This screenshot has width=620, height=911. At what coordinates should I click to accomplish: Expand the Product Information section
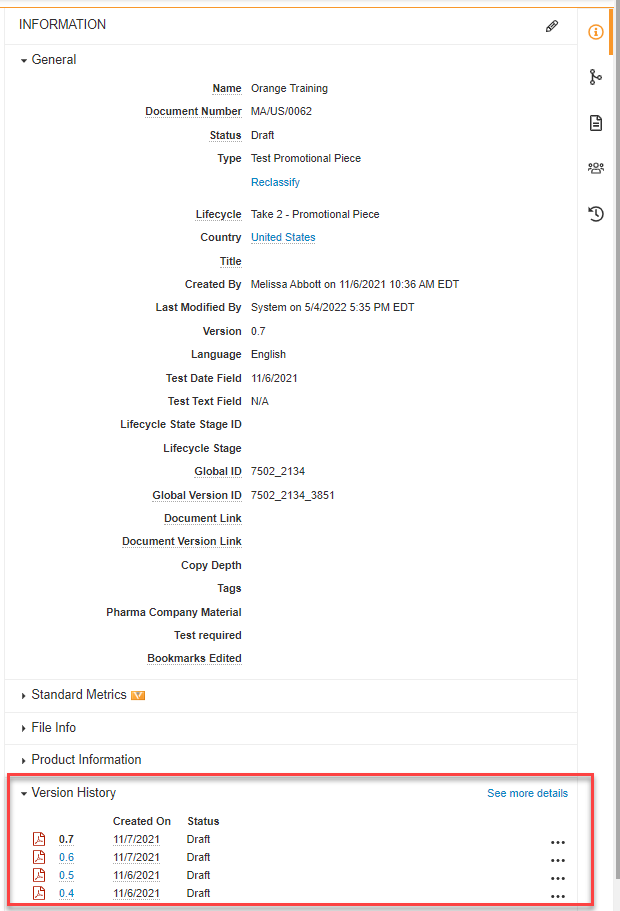pyautogui.click(x=86, y=760)
